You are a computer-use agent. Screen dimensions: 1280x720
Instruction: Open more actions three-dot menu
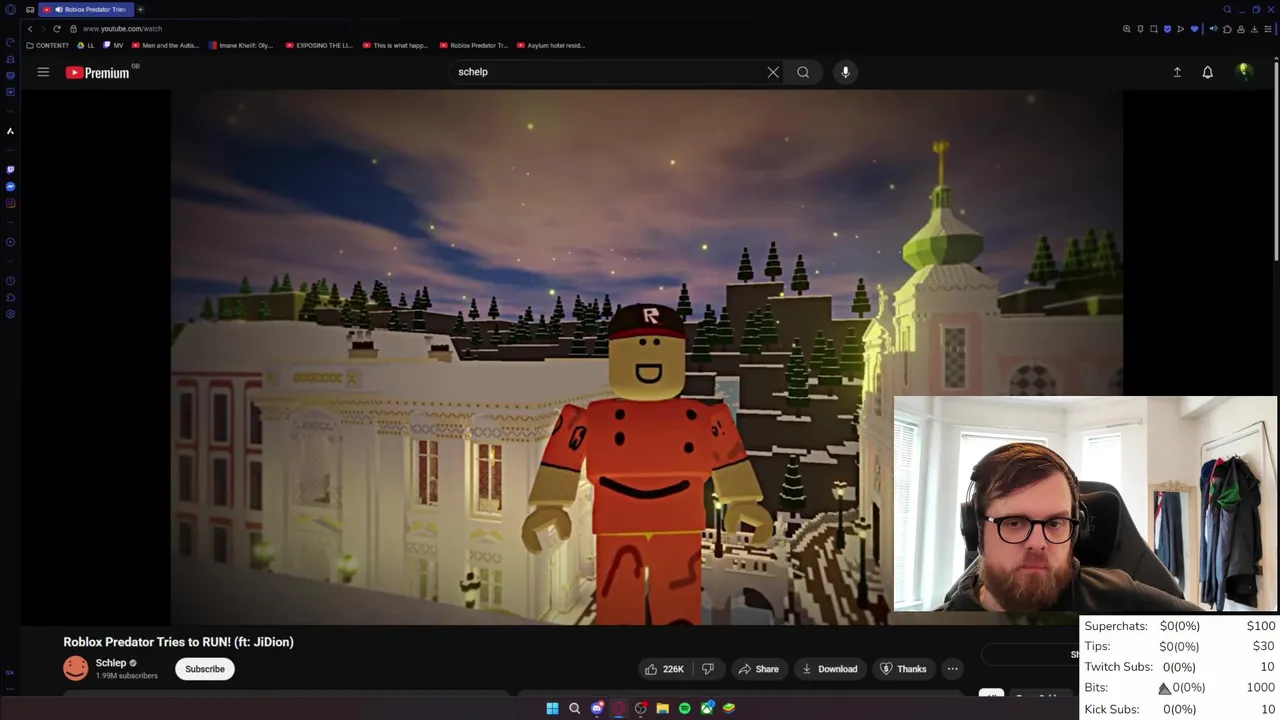point(952,669)
